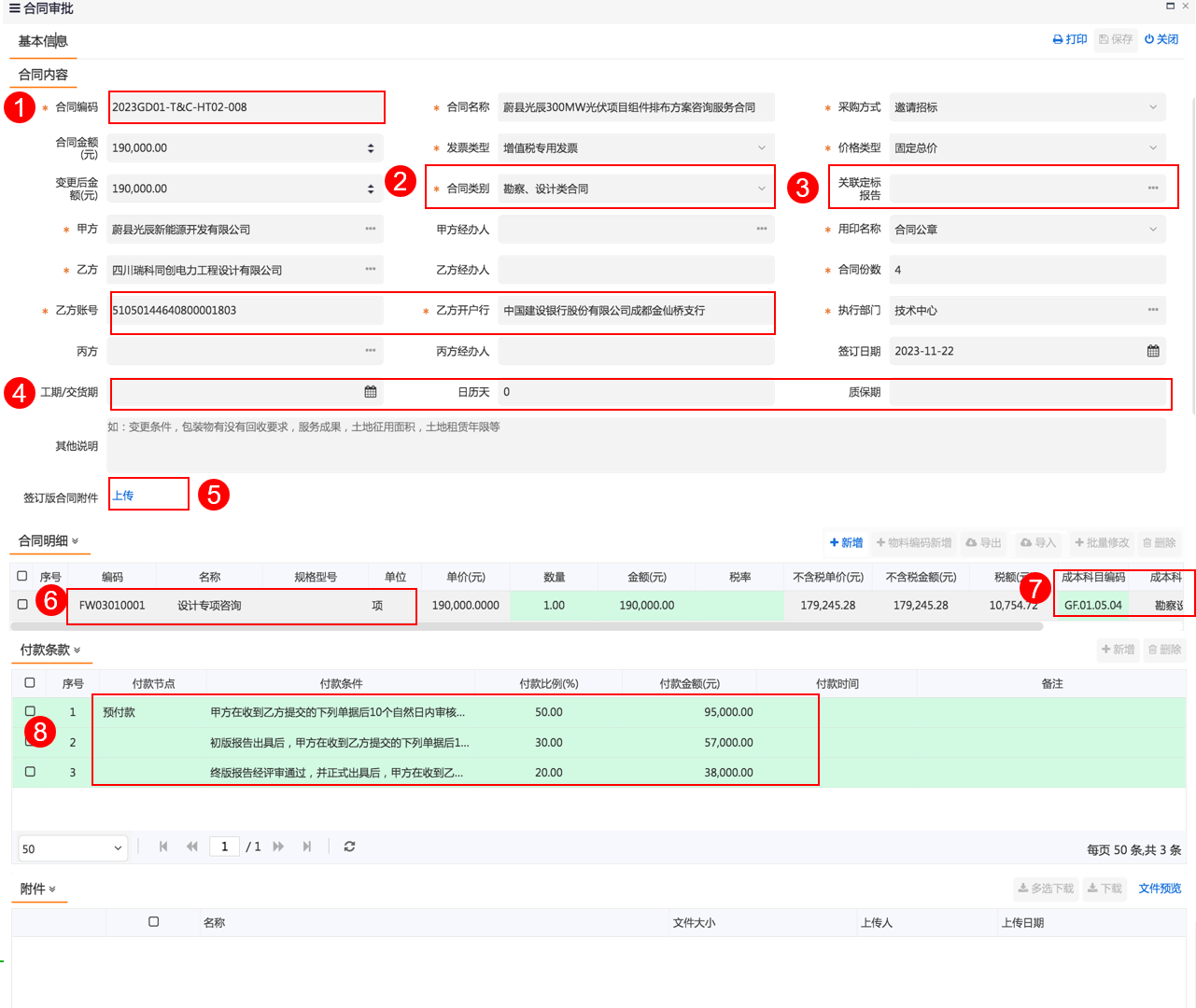
Task: Go to next page of payment terms
Action: coord(278,847)
